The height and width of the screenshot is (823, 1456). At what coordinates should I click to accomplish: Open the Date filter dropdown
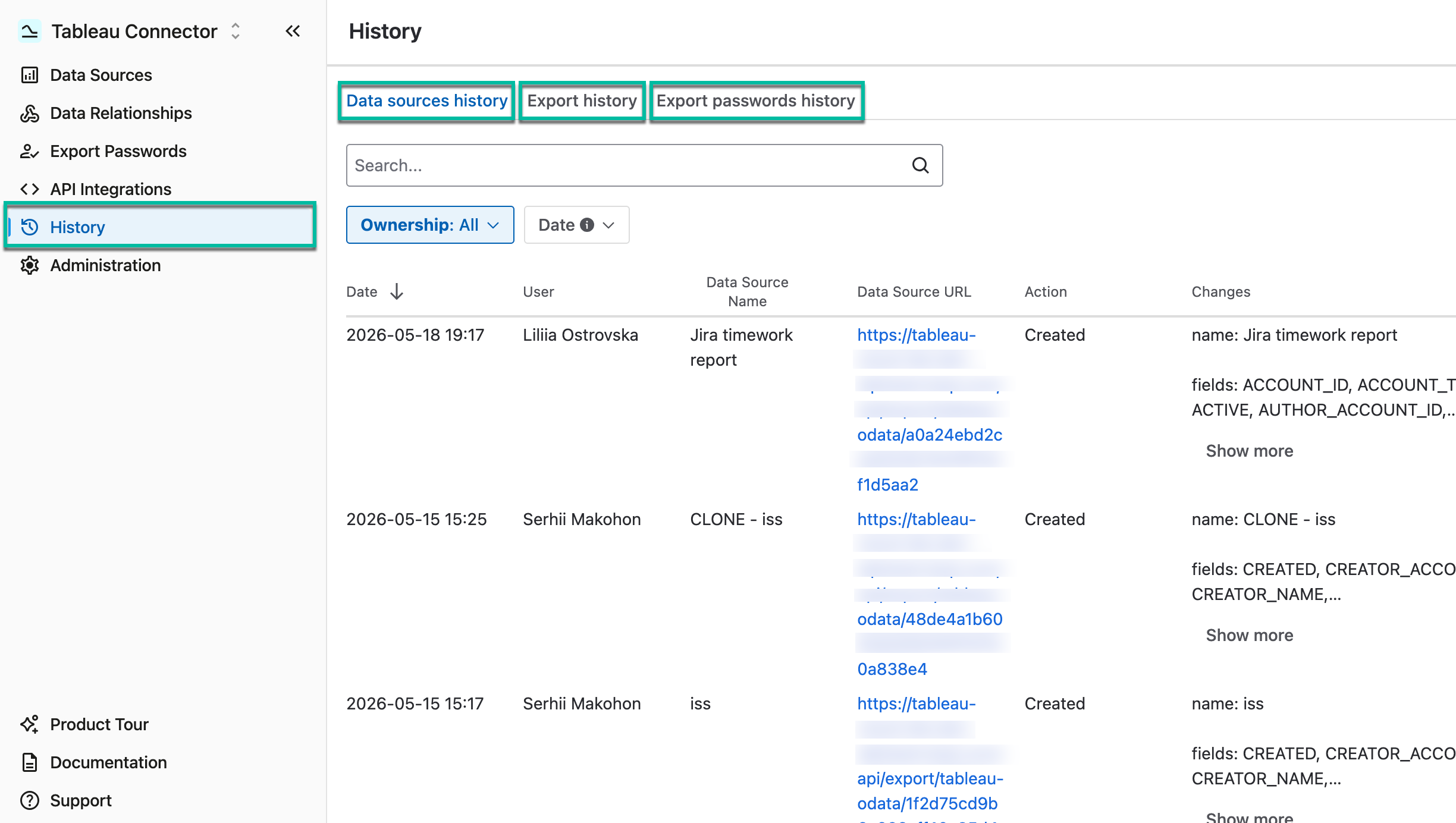(576, 225)
